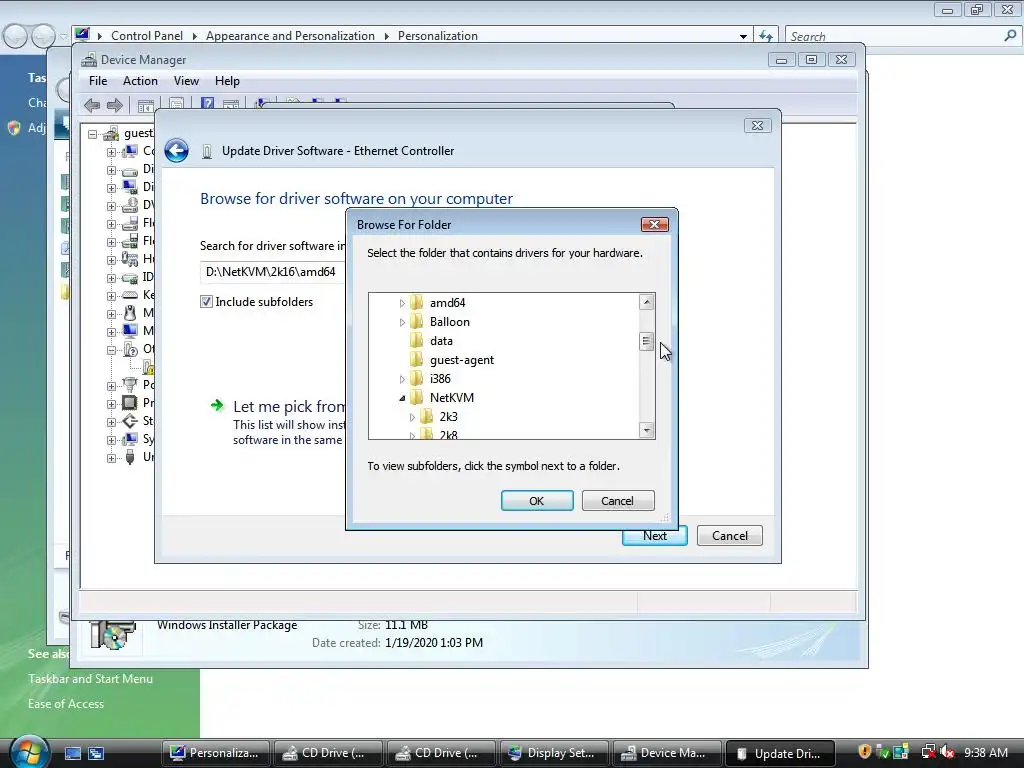Select the NetKVM folder icon
The image size is (1024, 768).
[x=417, y=397]
